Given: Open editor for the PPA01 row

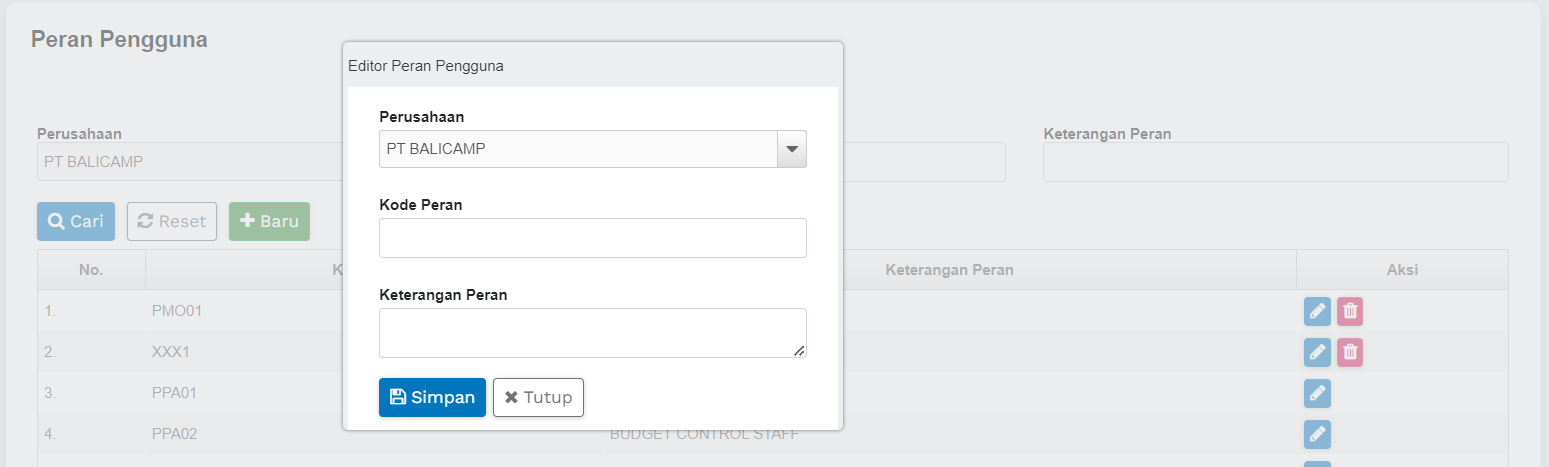Looking at the screenshot, I should pos(1317,394).
